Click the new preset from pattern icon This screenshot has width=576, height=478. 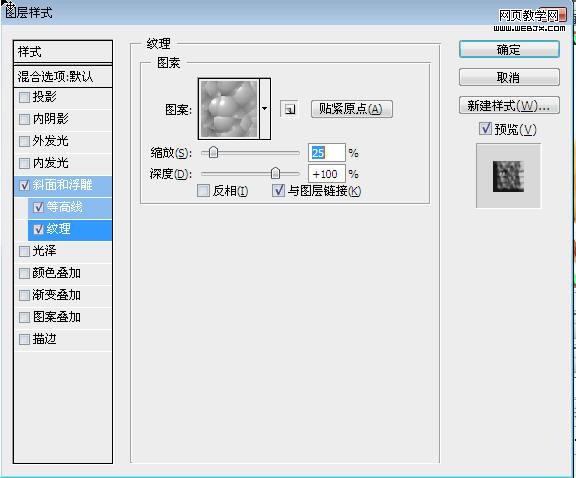(x=289, y=109)
